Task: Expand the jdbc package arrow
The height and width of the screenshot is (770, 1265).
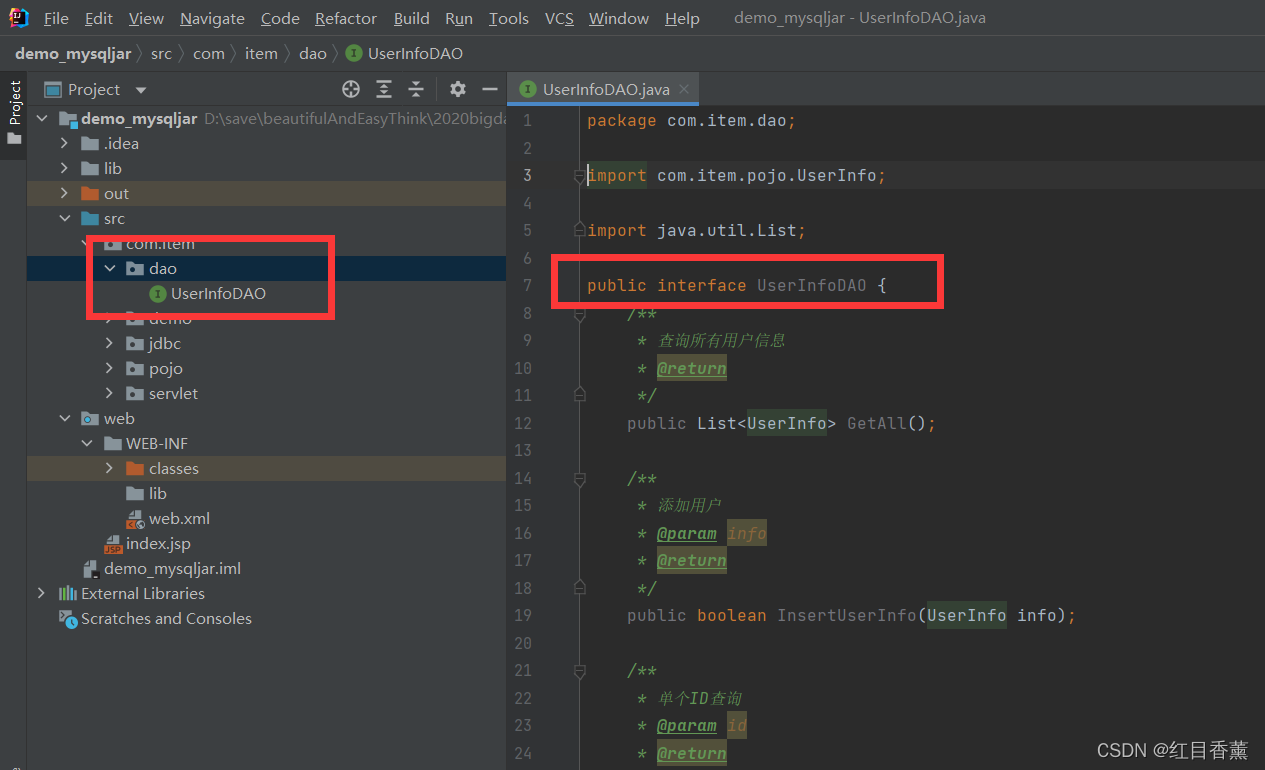Action: [x=110, y=343]
